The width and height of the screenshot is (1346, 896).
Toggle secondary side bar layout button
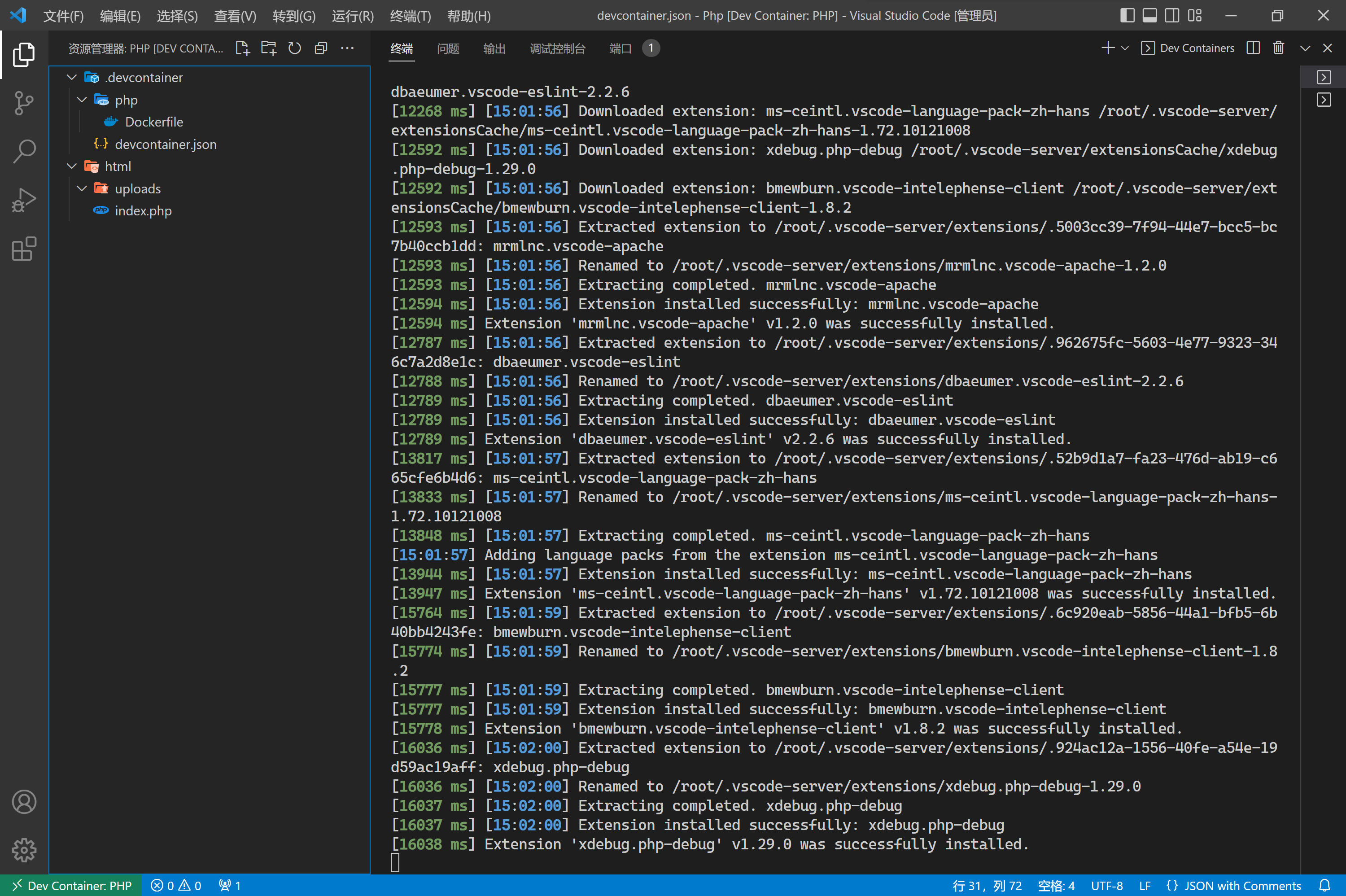[1172, 15]
